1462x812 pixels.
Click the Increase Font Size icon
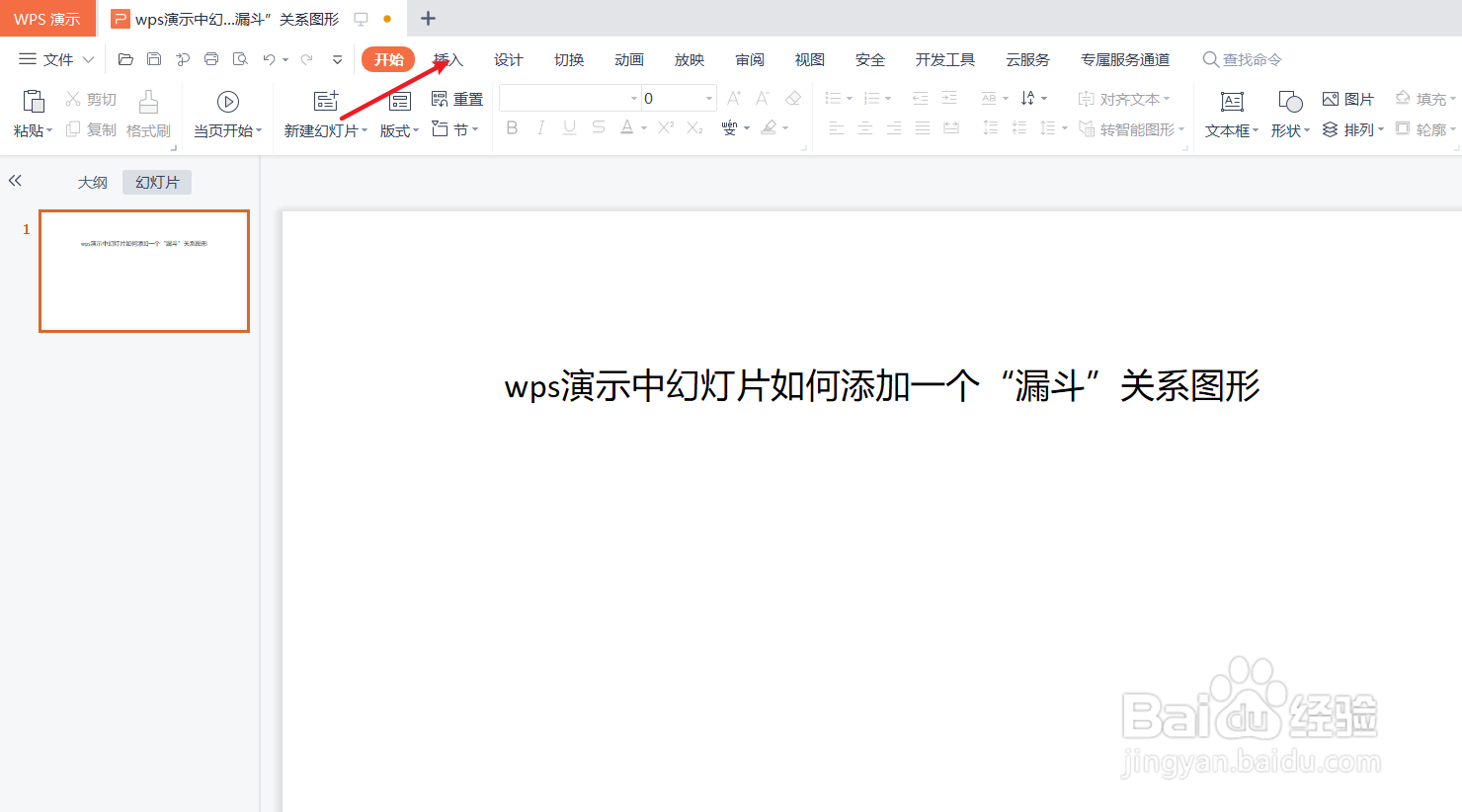coord(734,98)
